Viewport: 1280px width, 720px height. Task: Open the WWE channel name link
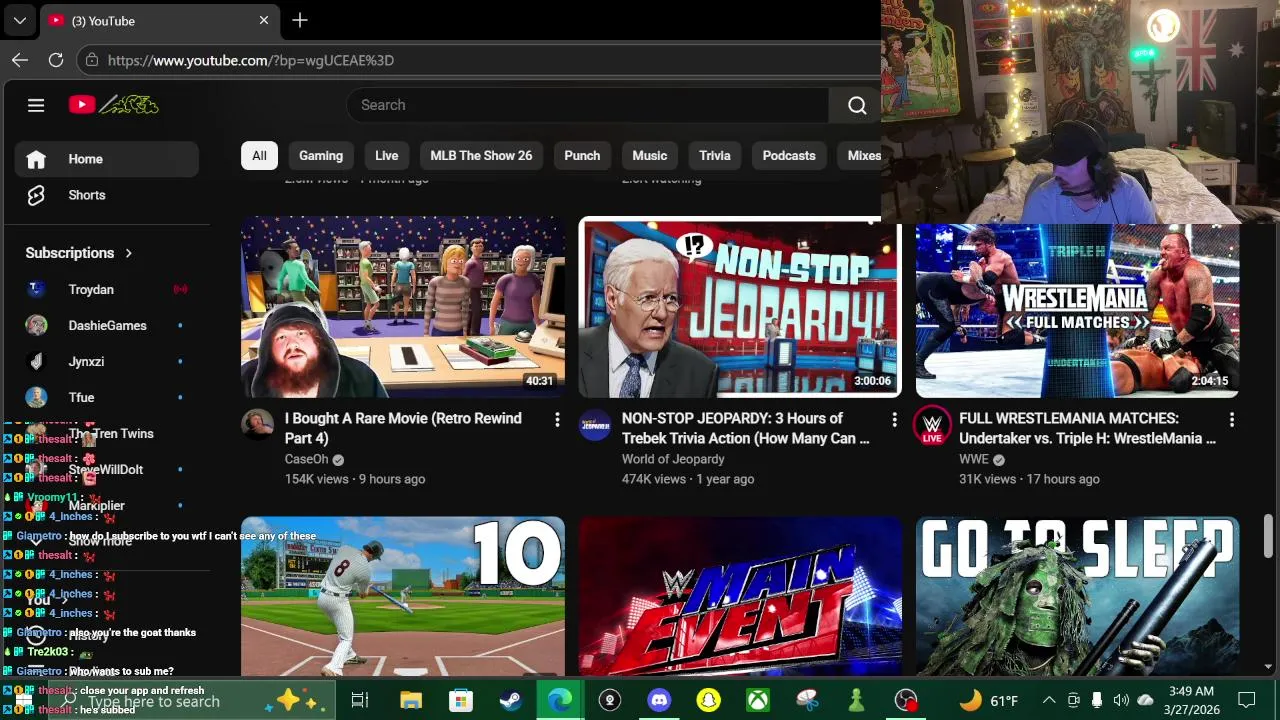click(x=974, y=459)
